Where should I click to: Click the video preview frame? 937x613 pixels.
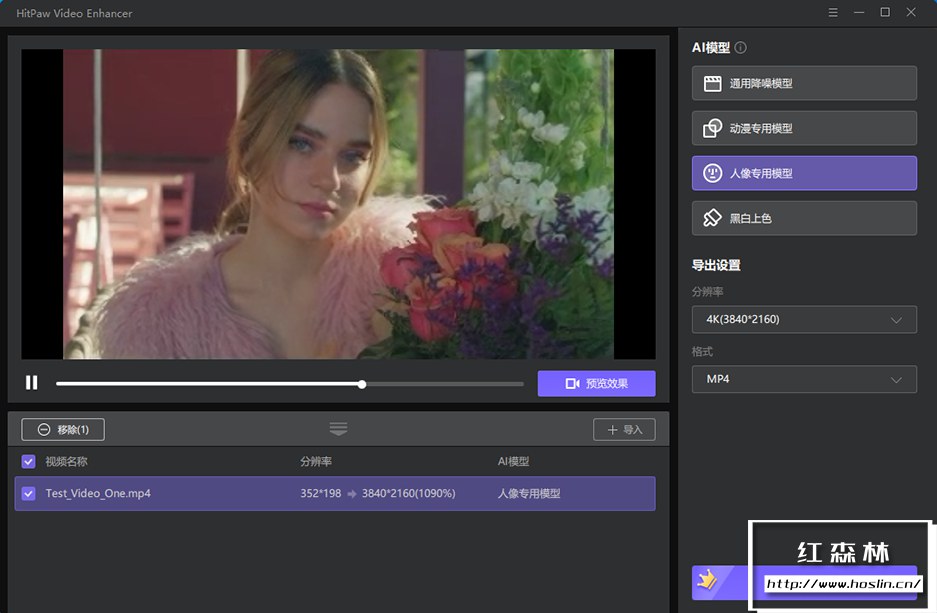click(x=338, y=204)
